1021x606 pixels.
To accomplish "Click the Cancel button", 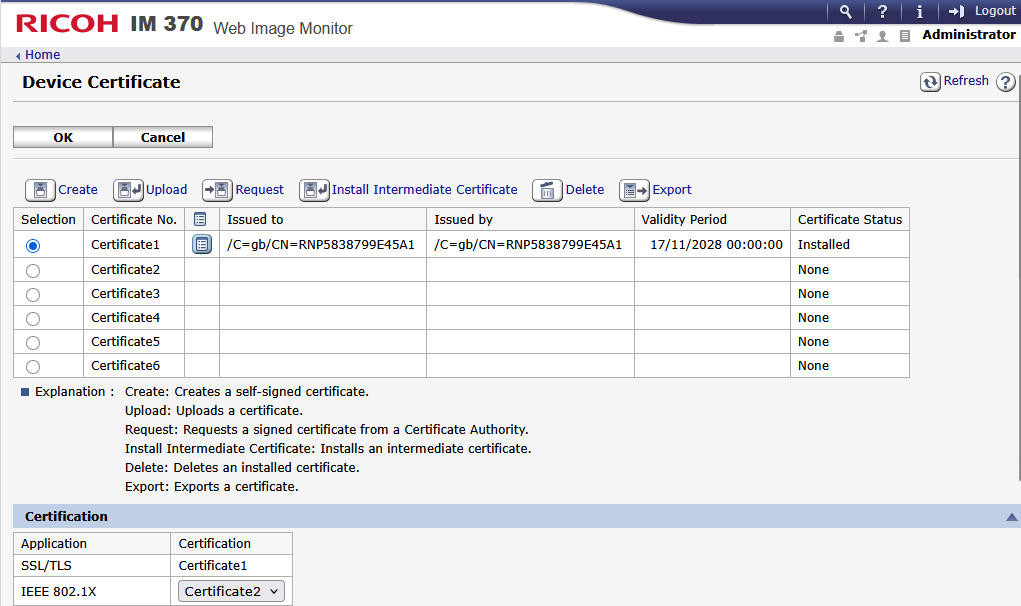I will click(163, 137).
